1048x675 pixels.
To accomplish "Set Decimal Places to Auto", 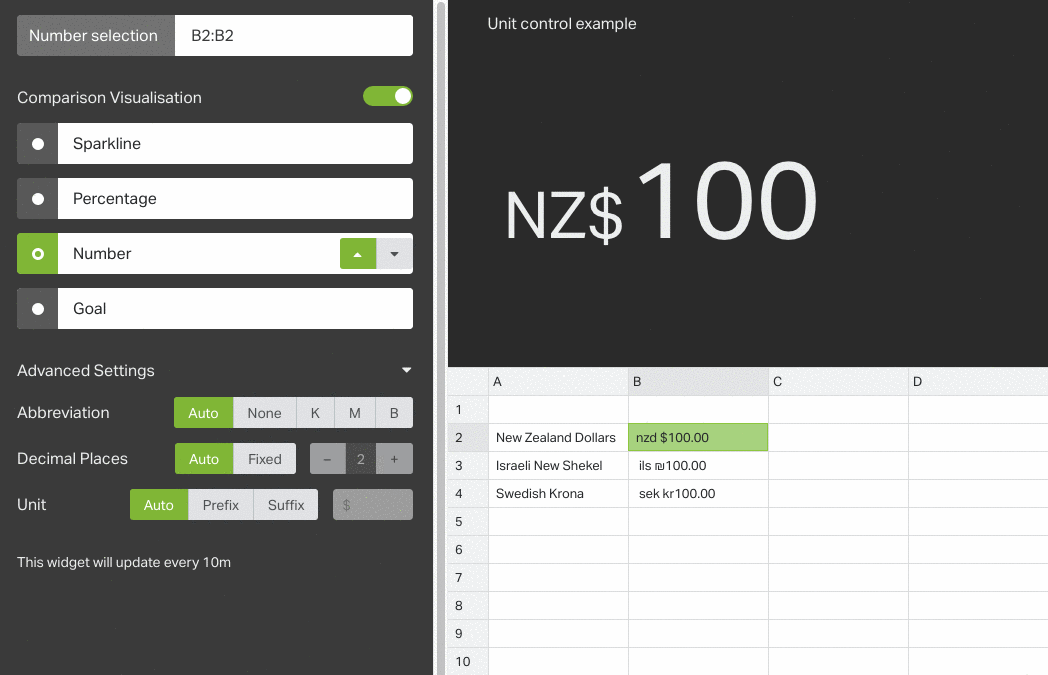I will [204, 459].
